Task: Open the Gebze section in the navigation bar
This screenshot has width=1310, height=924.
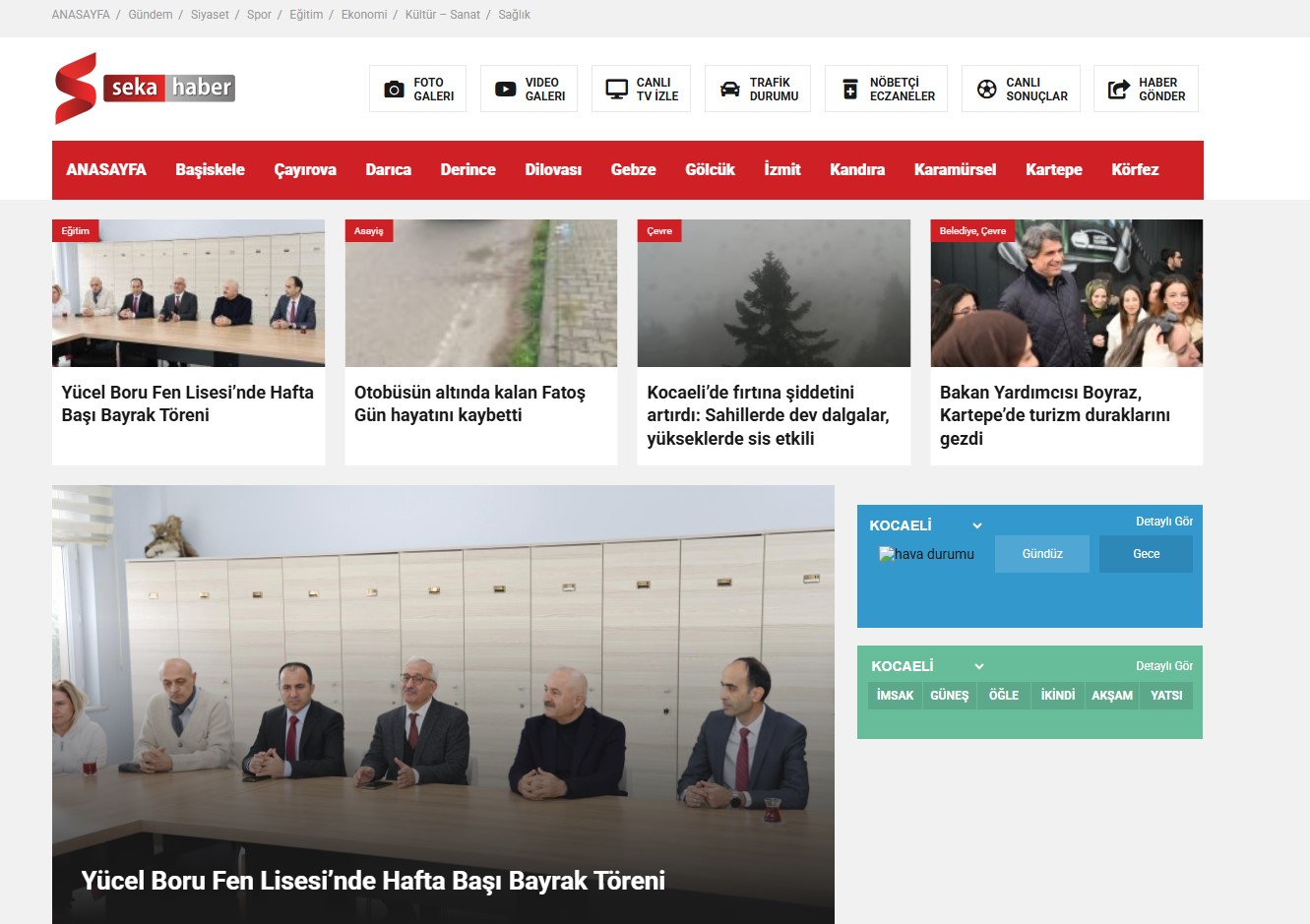Action: (x=633, y=169)
